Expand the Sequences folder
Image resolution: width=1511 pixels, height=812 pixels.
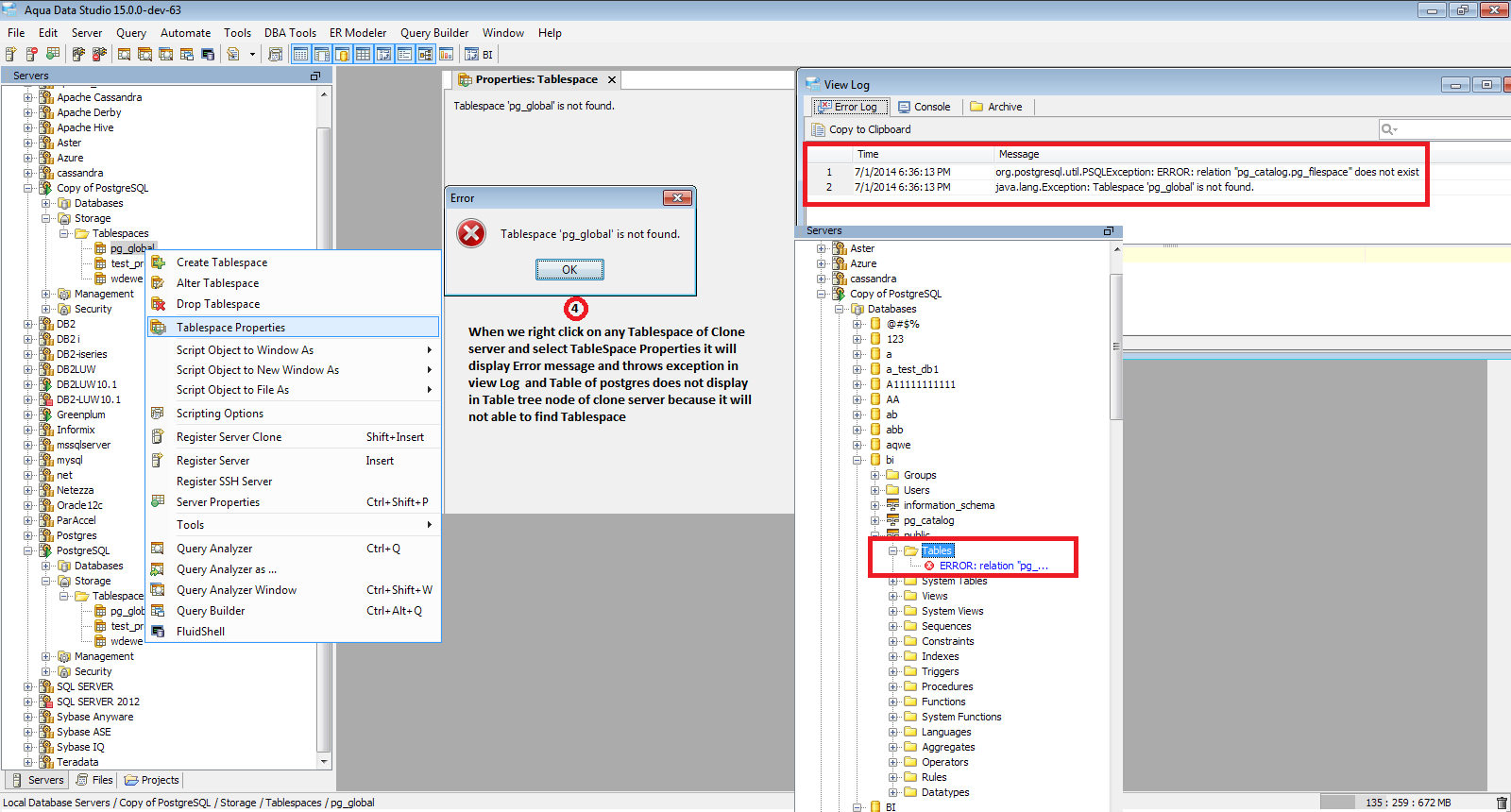point(893,626)
